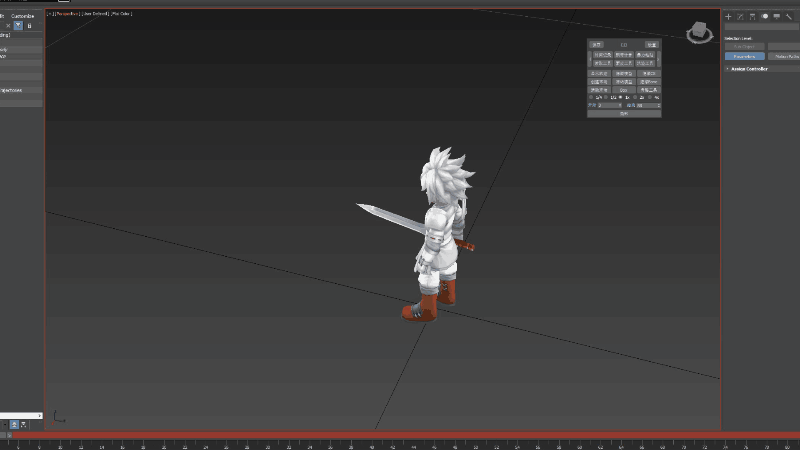Screen dimensions: 800x450
Task: Select the 2x radio button in the floating panel
Action: [x=635, y=97]
